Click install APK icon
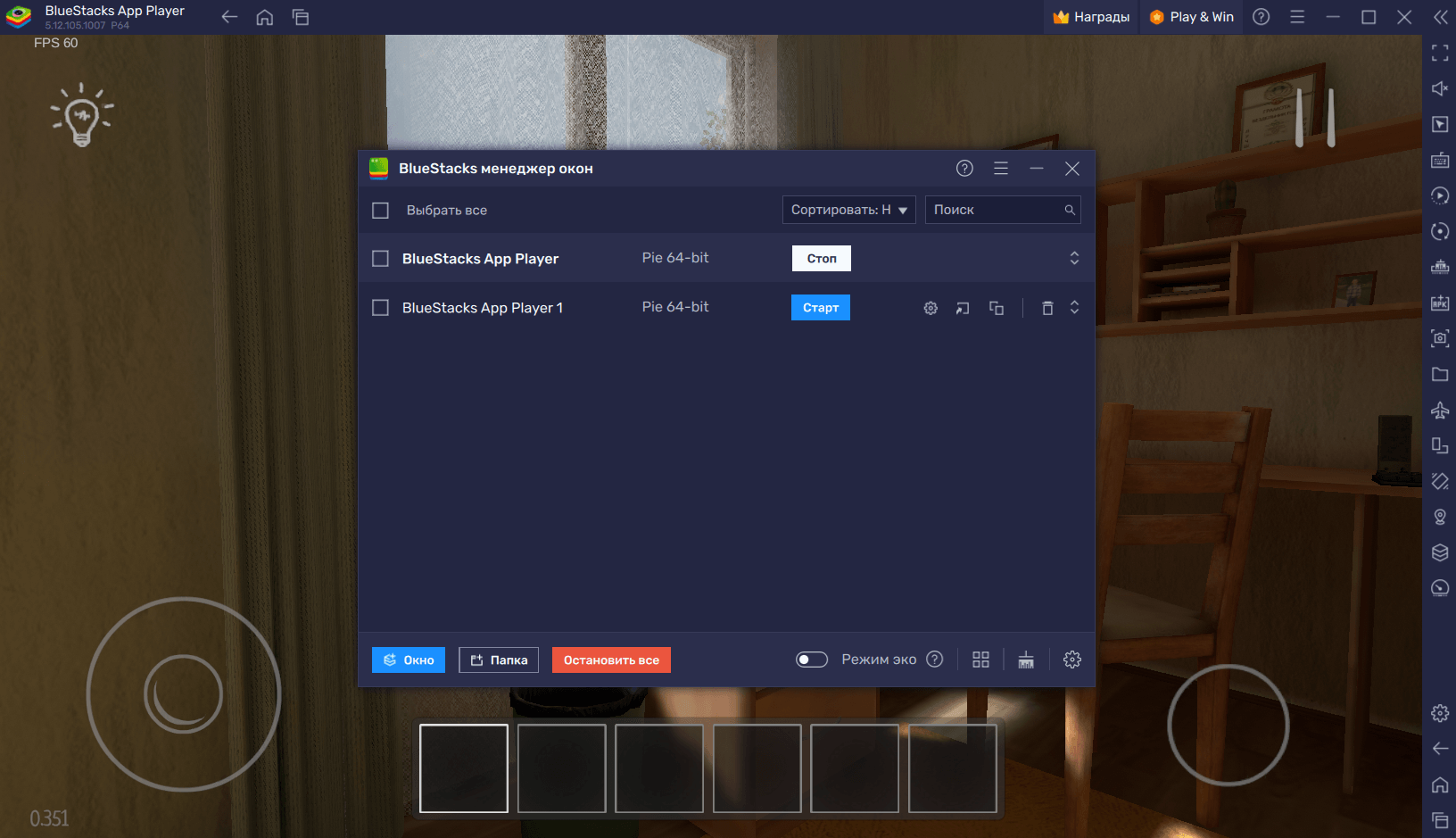1456x838 pixels. (1440, 303)
